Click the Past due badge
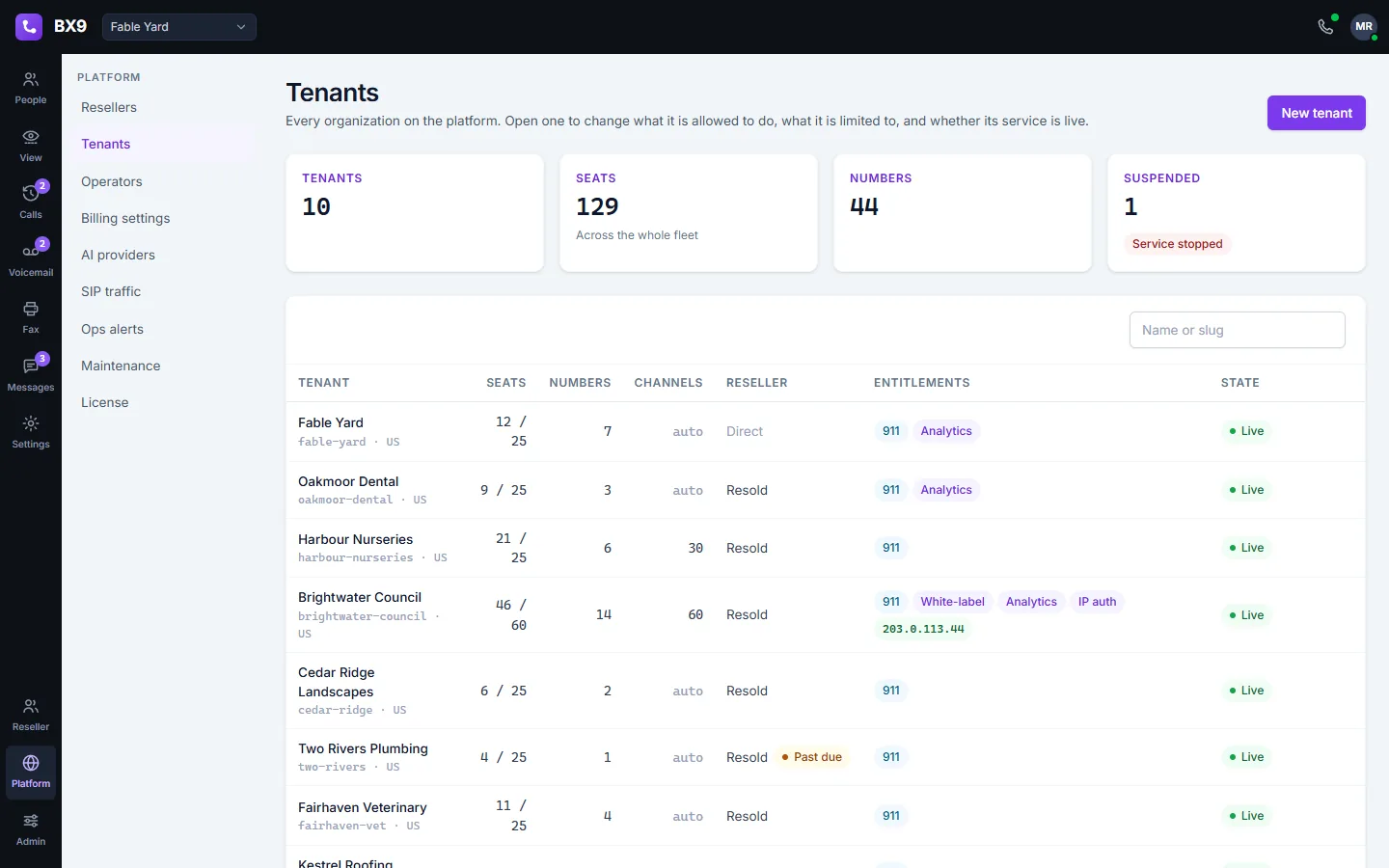The width and height of the screenshot is (1389, 868). tap(811, 757)
